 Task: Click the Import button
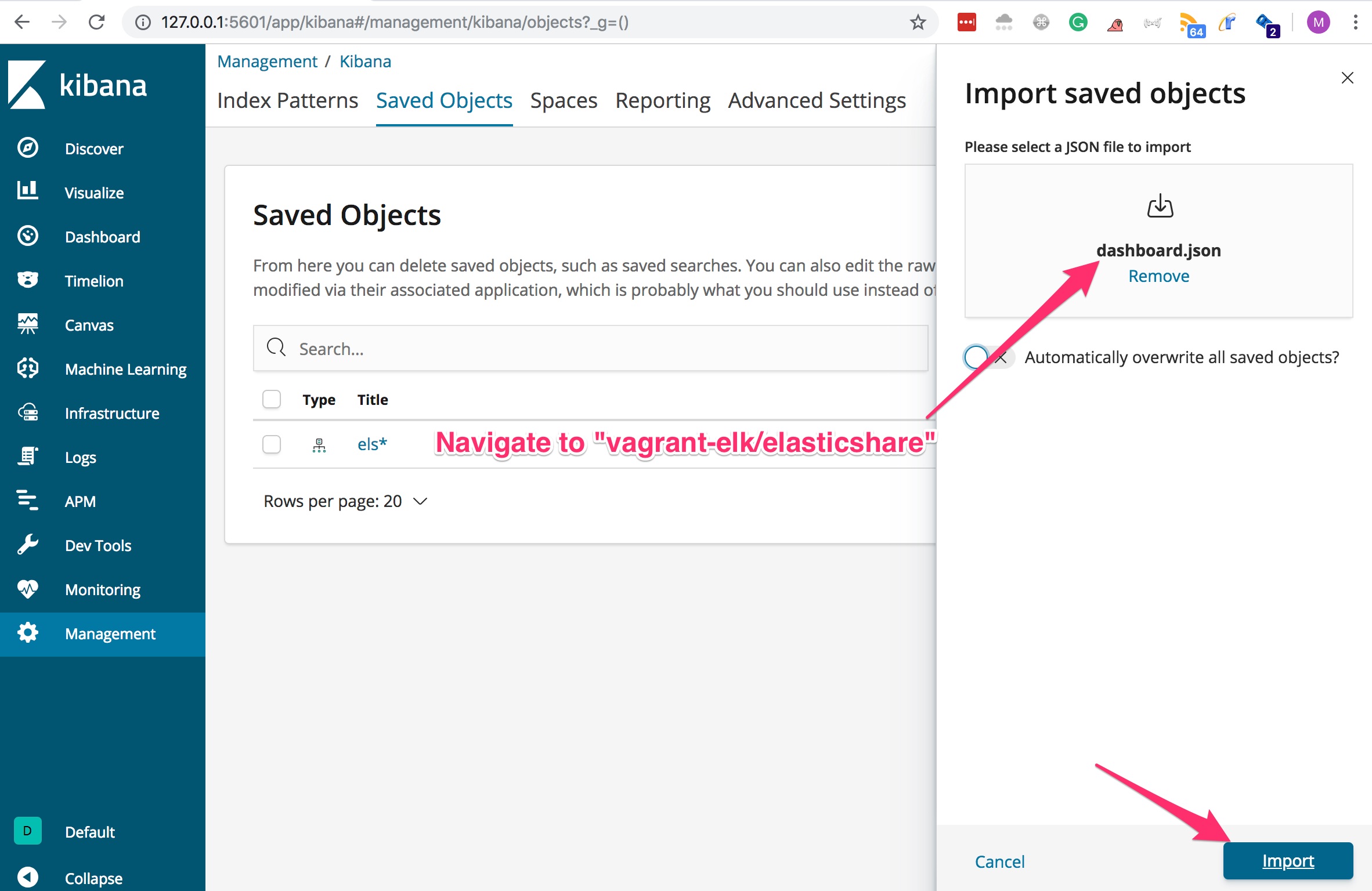[1287, 861]
